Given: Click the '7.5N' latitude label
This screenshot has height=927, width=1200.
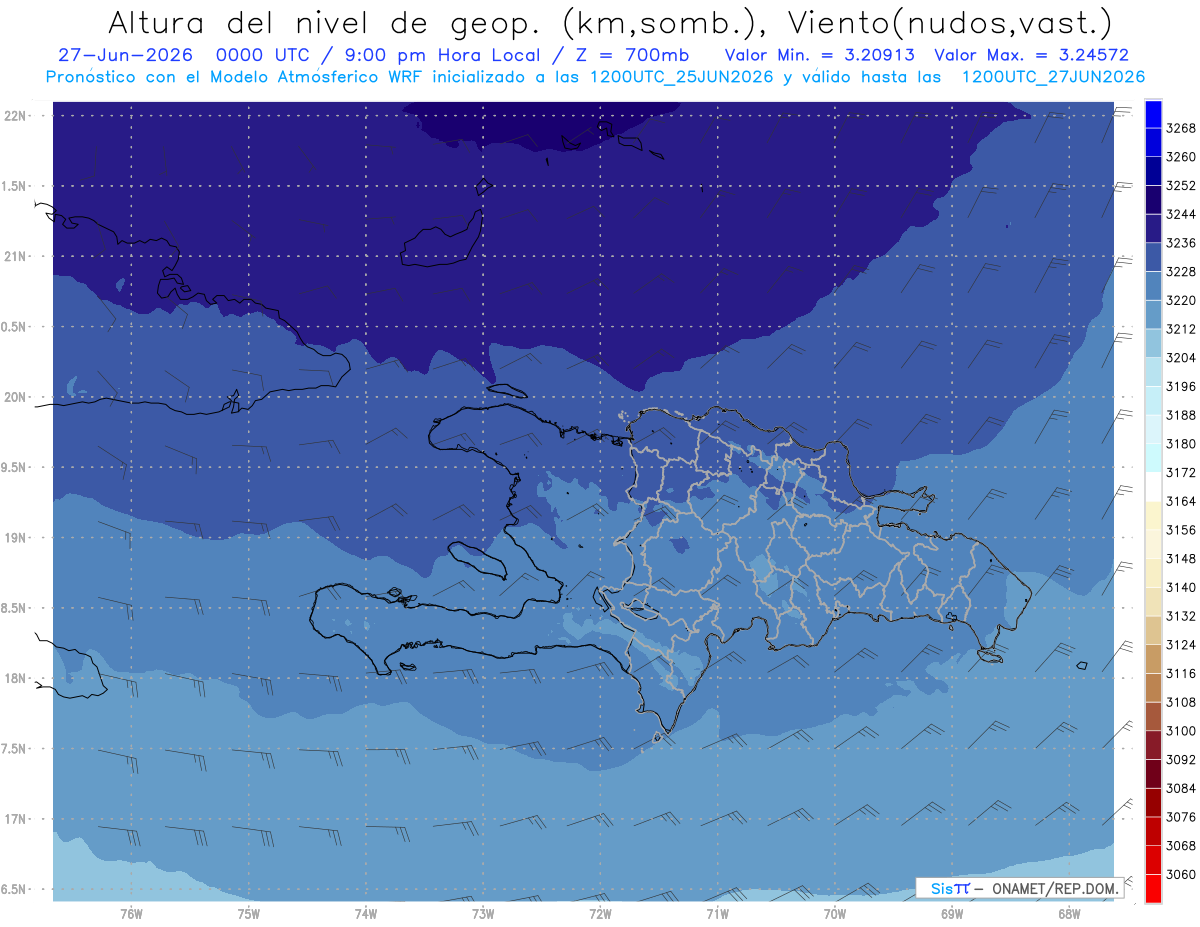Looking at the screenshot, I should click(15, 749).
